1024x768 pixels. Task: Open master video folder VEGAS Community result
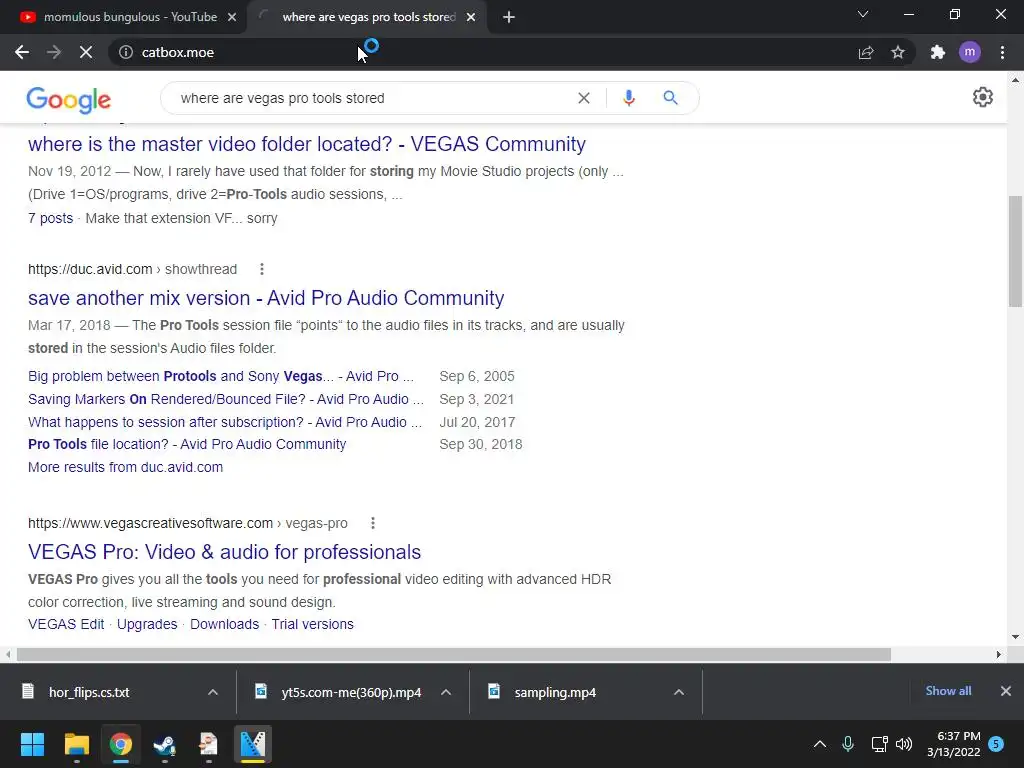(307, 144)
